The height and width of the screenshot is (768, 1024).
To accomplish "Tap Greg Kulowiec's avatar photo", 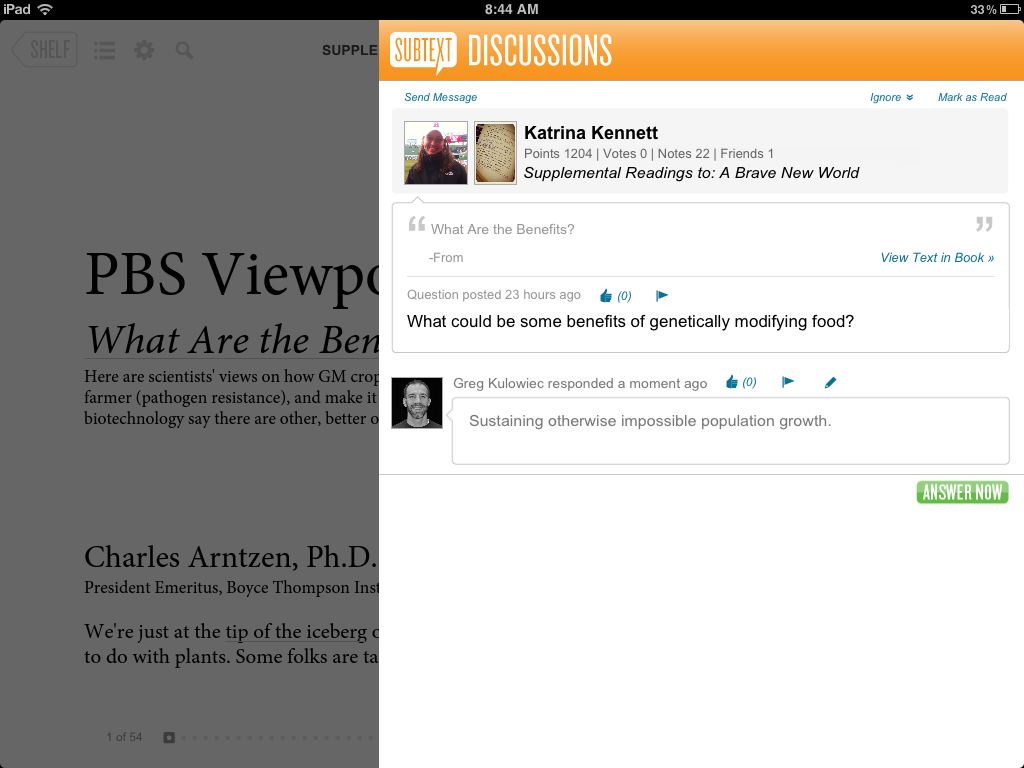I will 417,403.
